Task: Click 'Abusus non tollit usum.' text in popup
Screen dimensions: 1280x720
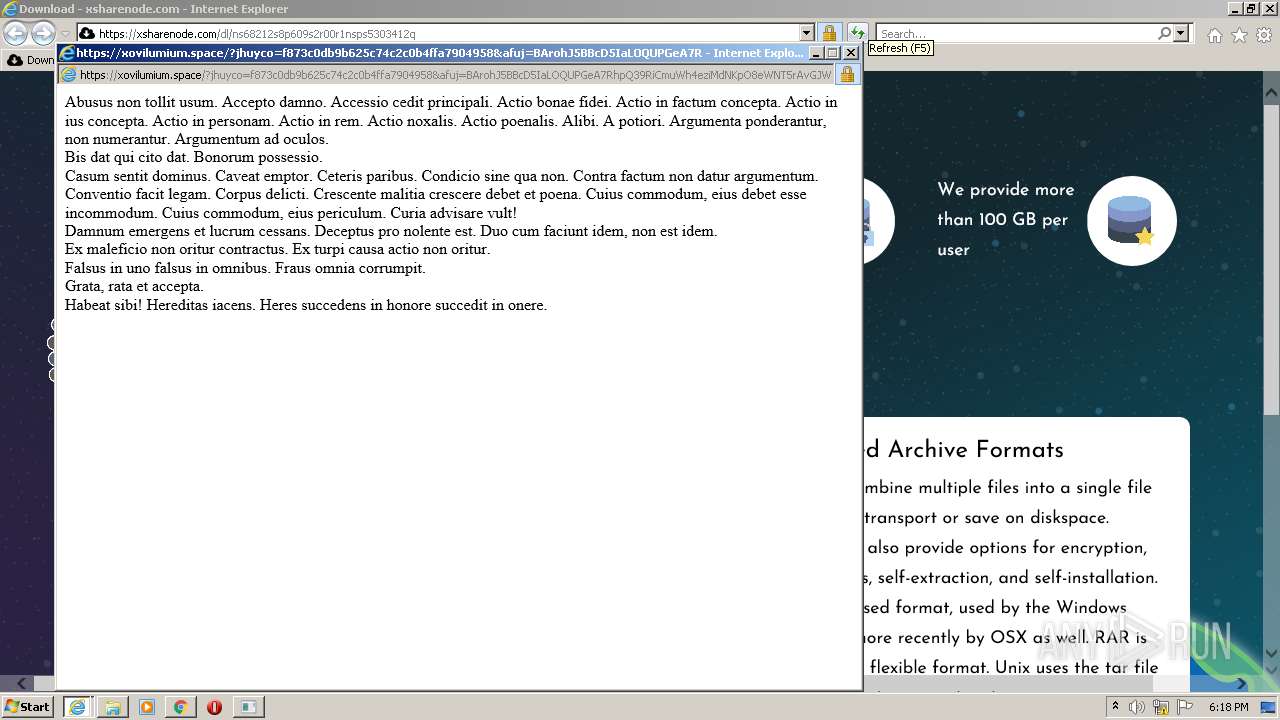Action: tap(141, 102)
